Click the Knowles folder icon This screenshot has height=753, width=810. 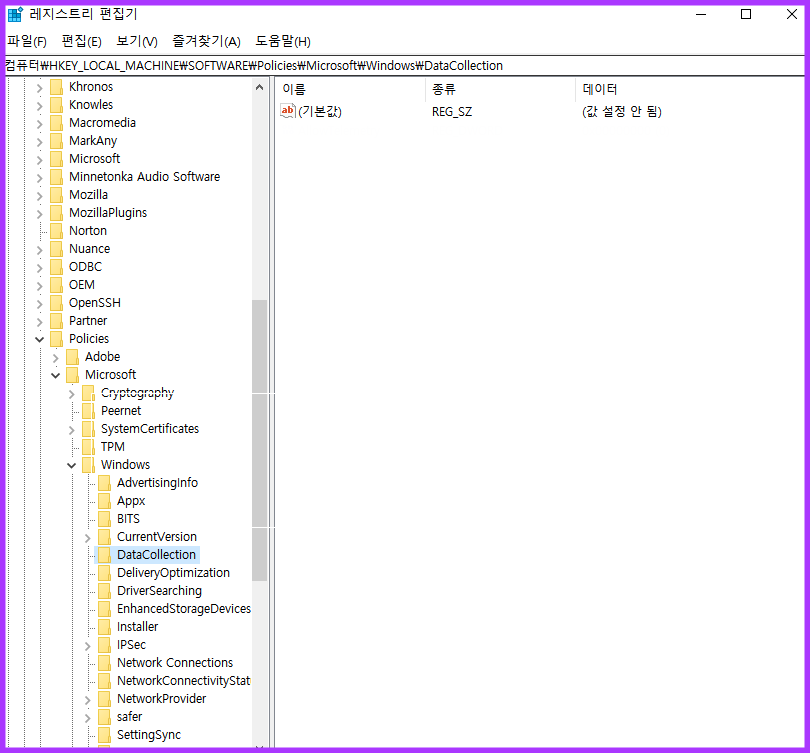coord(56,105)
